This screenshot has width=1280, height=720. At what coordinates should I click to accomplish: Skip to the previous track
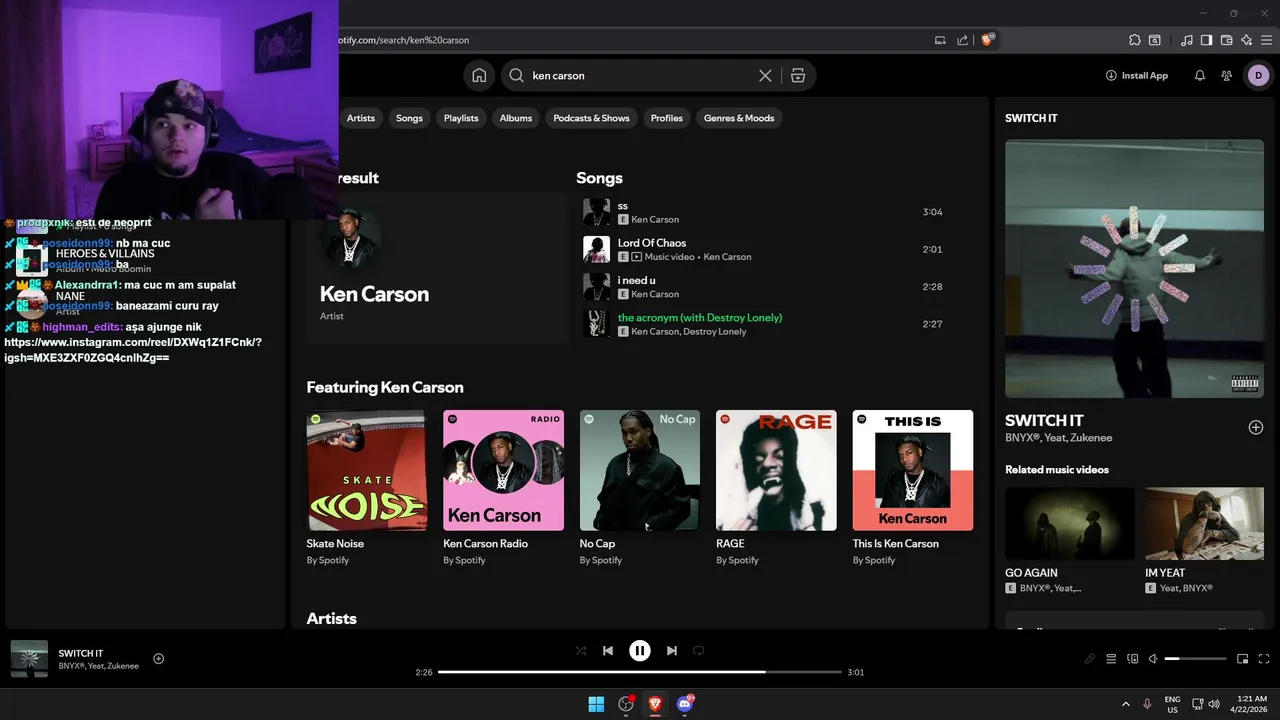tap(608, 651)
